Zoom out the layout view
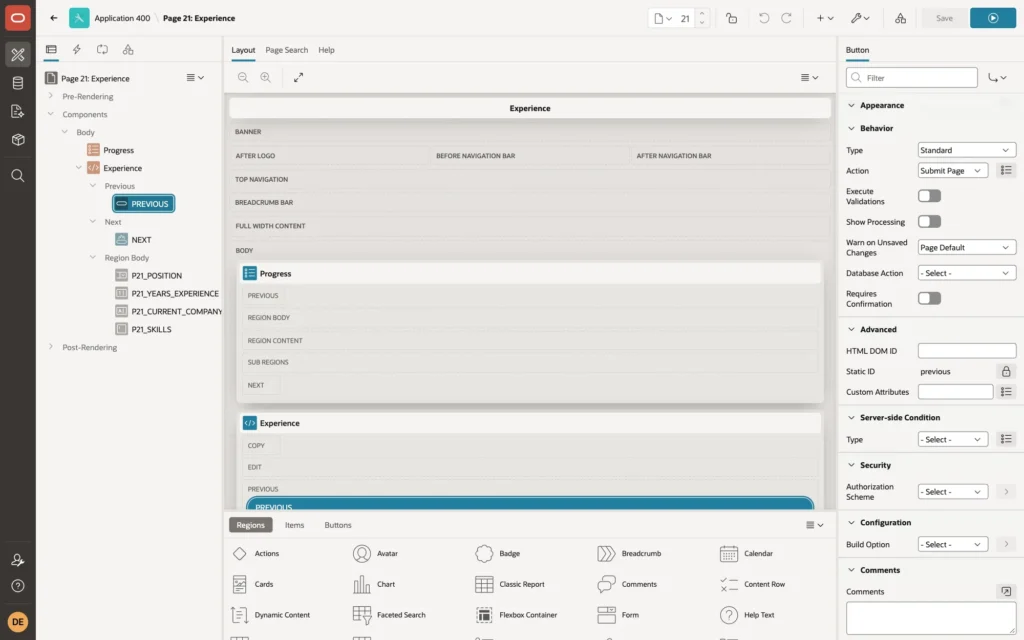This screenshot has width=1024, height=640. (x=243, y=77)
